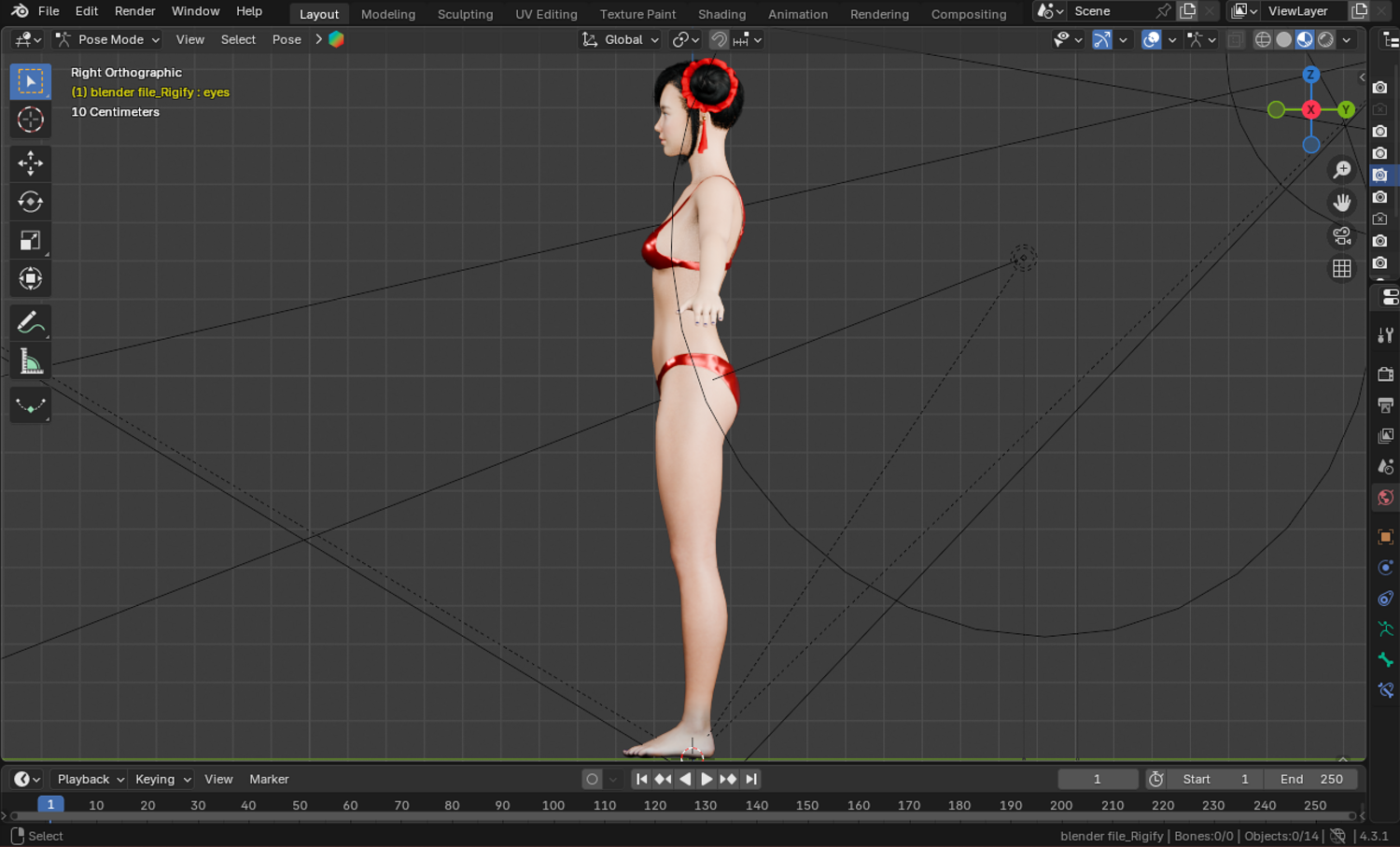Switch to Solid viewport shading

pyautogui.click(x=1284, y=39)
